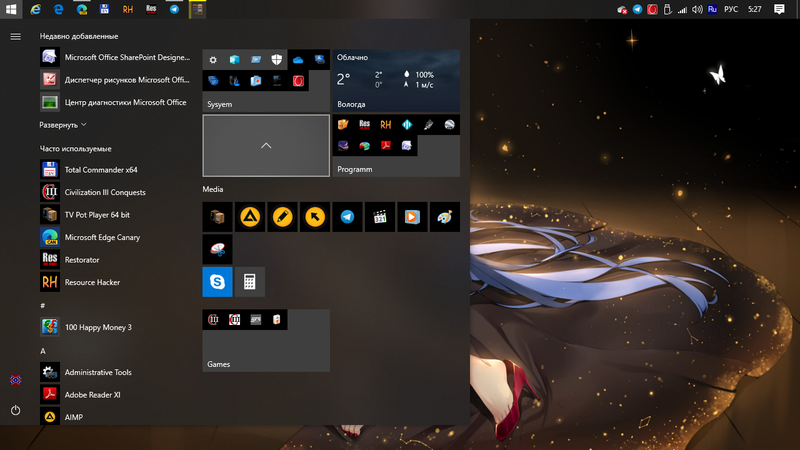Open Диспетчер рисунков Microsoft Office

(x=116, y=80)
